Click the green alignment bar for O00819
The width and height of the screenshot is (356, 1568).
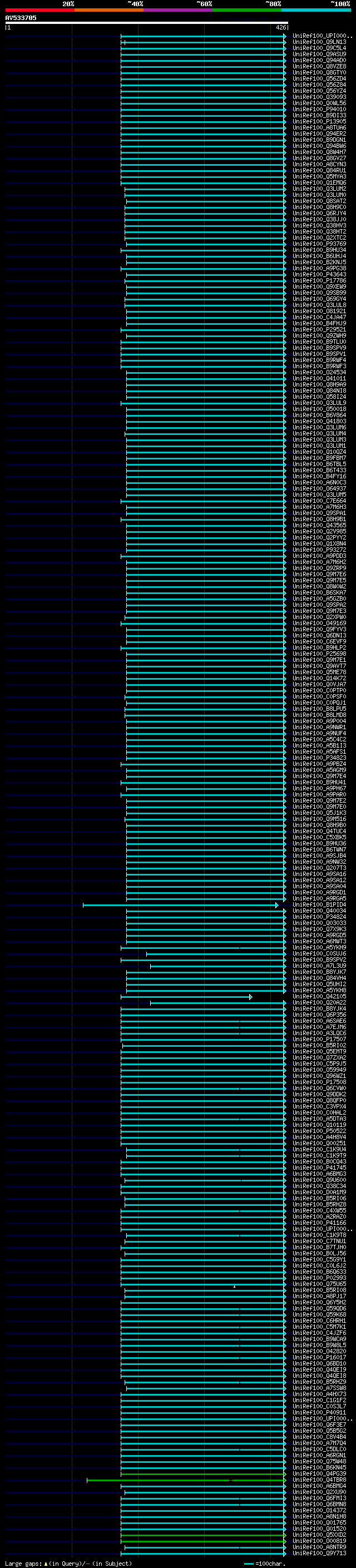(203, 1541)
